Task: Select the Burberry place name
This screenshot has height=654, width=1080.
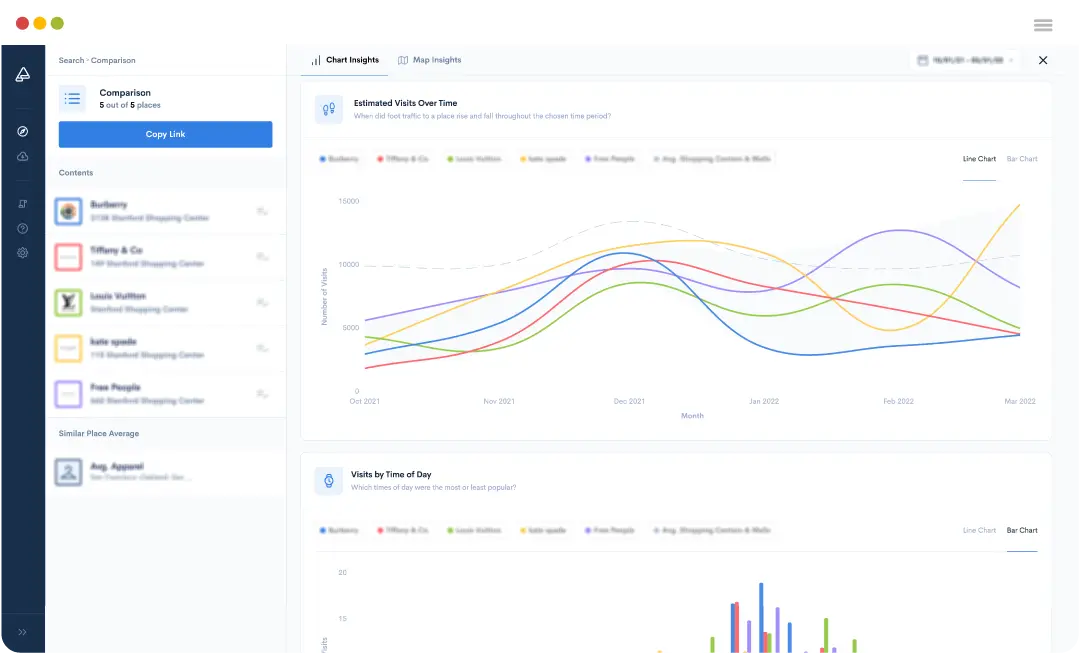Action: pyautogui.click(x=109, y=204)
